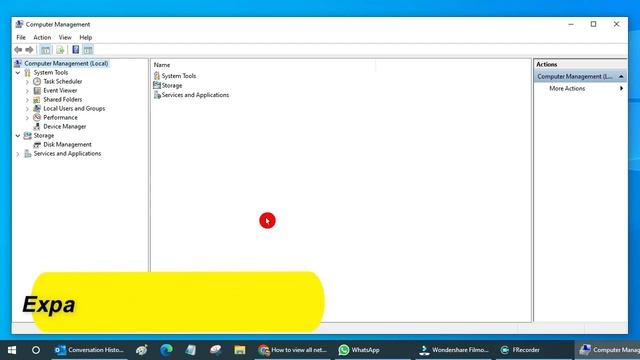Open the More Actions submenu arrow

click(x=621, y=88)
